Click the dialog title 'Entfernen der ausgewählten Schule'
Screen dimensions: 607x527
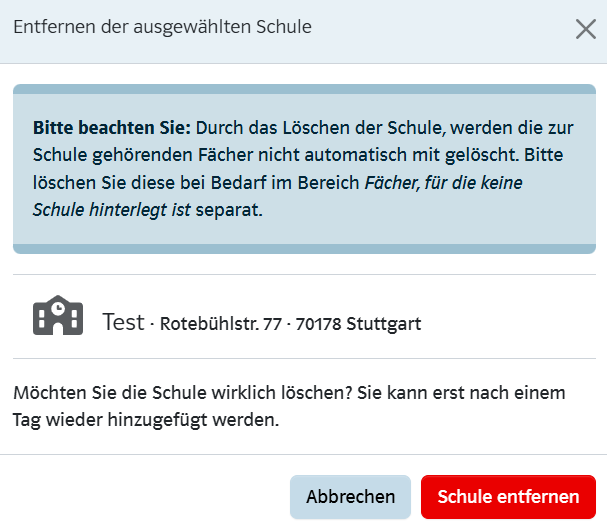click(x=162, y=27)
